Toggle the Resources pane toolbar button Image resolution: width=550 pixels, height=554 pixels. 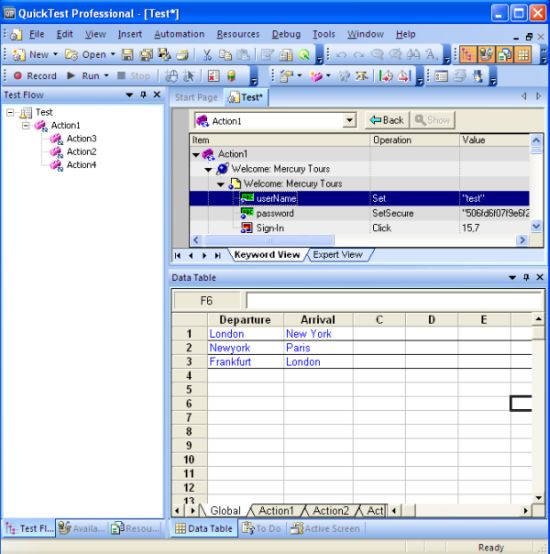(x=504, y=55)
